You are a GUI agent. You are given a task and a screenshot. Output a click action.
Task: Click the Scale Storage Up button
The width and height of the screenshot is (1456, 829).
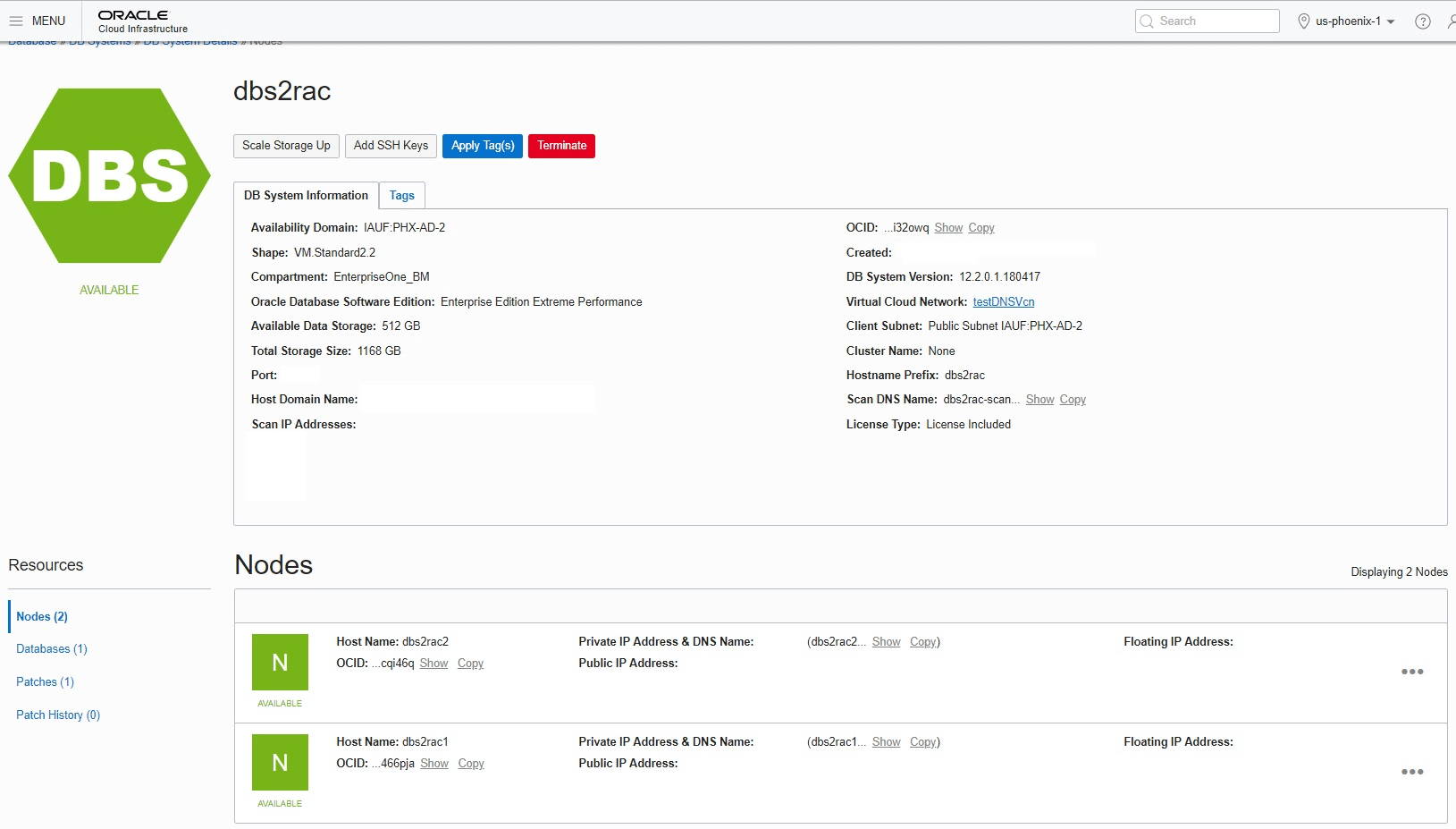point(286,146)
